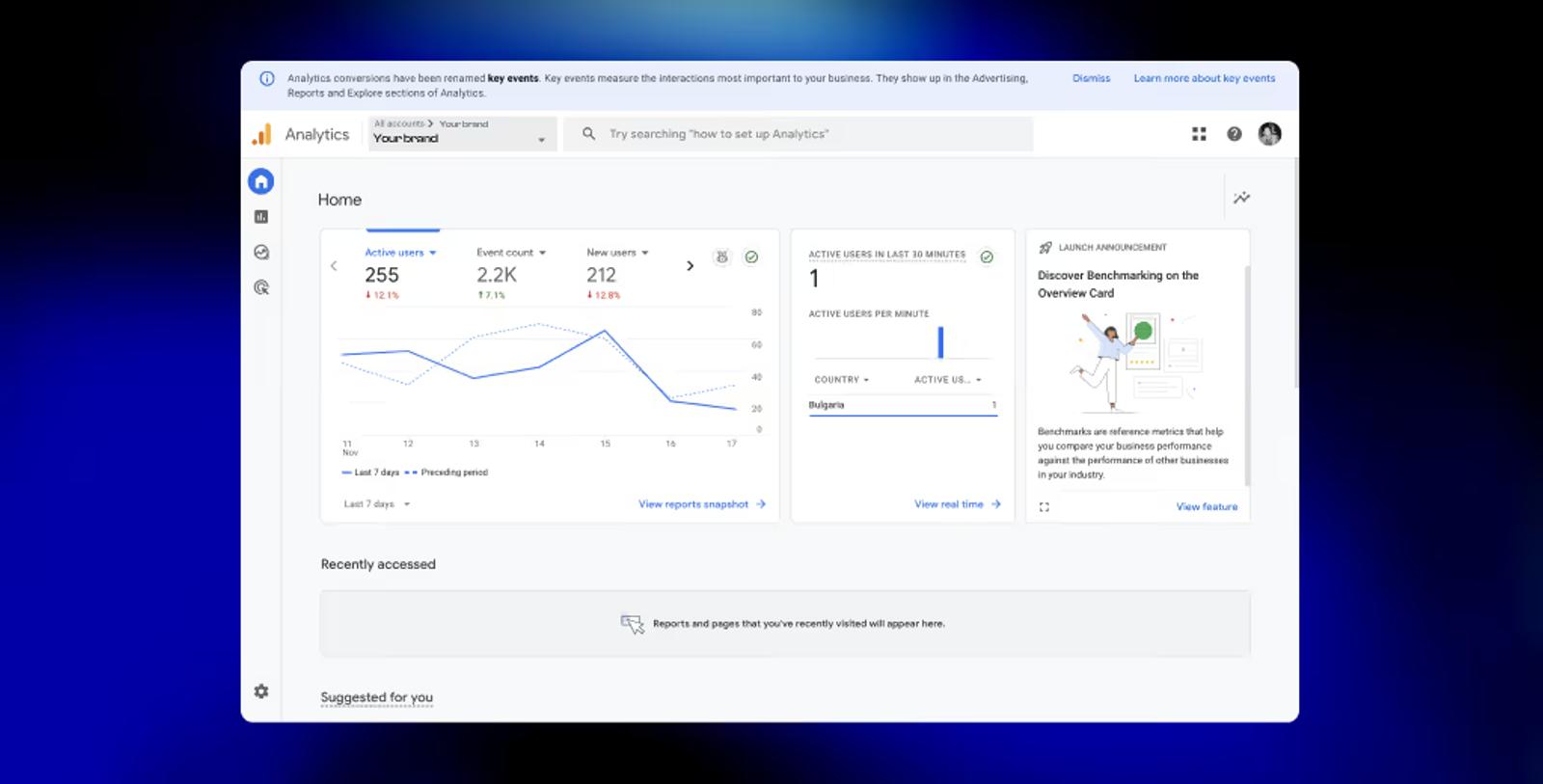Screen dimensions: 1543x784
Task: Click the Recently accessed heading
Action: coord(378,564)
